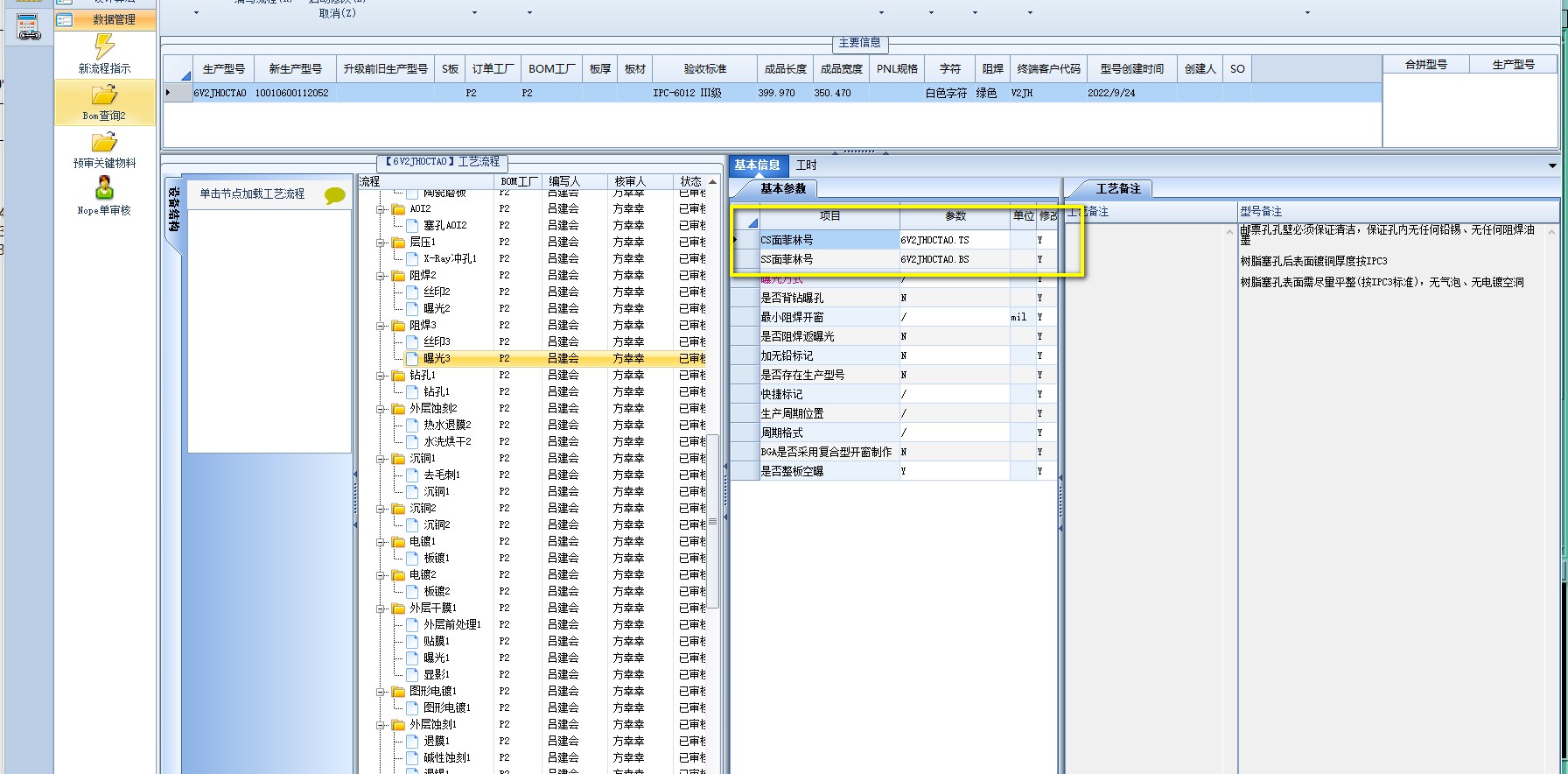Click the folder icon of 钻孔1 parent node

click(399, 376)
